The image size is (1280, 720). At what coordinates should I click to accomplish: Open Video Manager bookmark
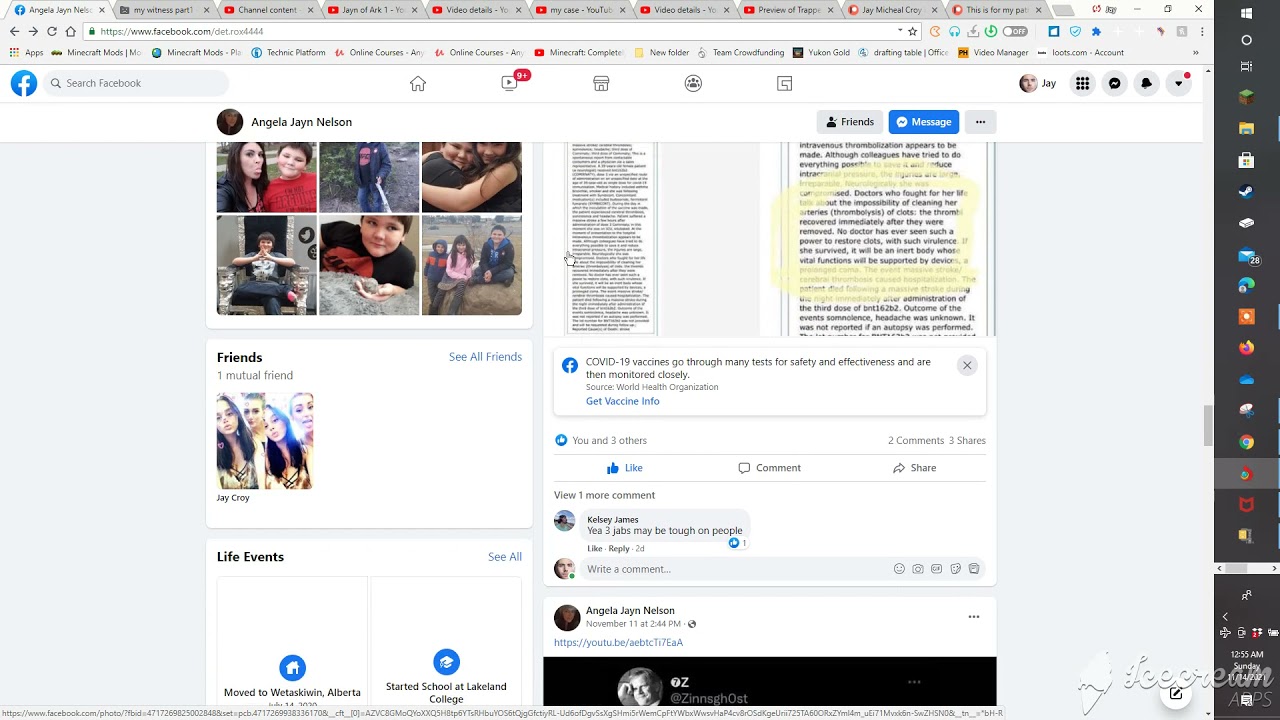[993, 52]
